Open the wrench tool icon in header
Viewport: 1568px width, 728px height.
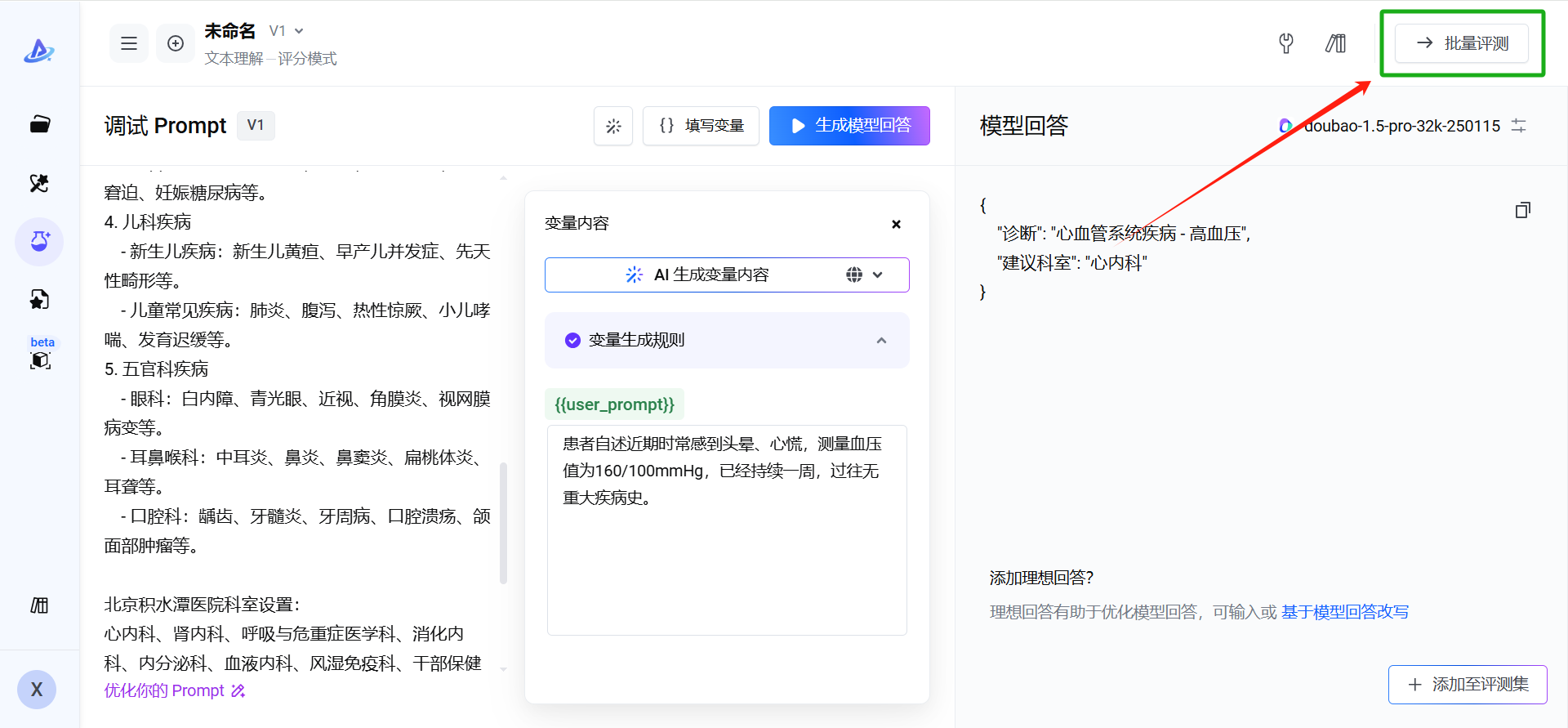click(1285, 43)
